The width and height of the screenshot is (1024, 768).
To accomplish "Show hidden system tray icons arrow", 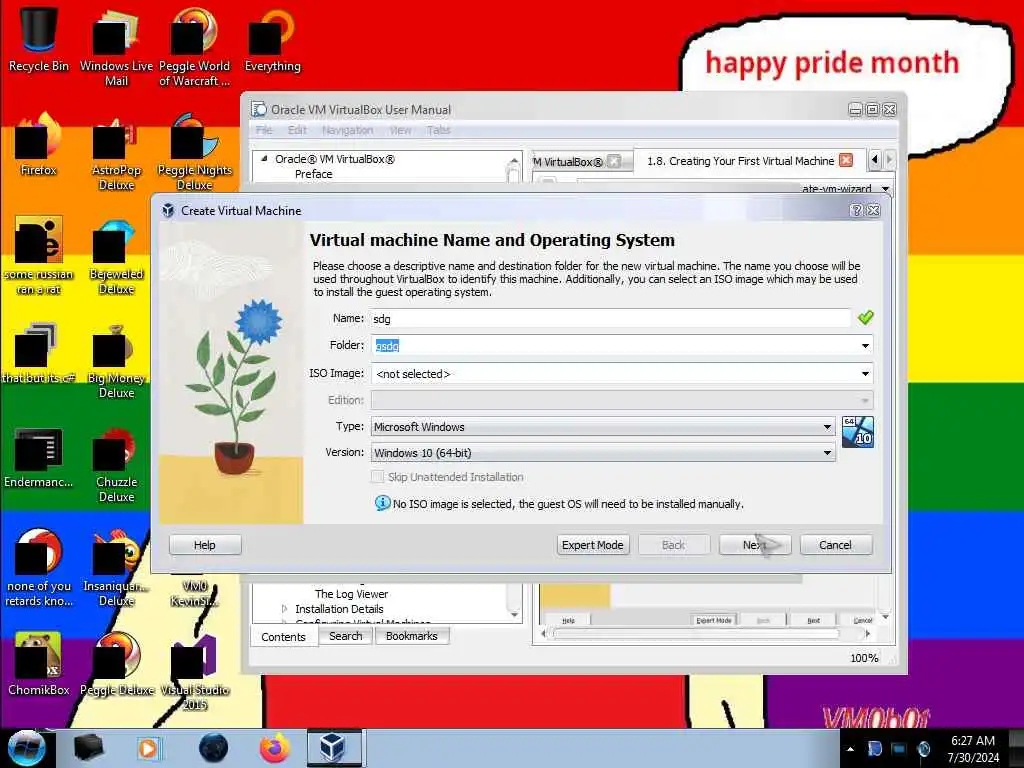I will (850, 749).
